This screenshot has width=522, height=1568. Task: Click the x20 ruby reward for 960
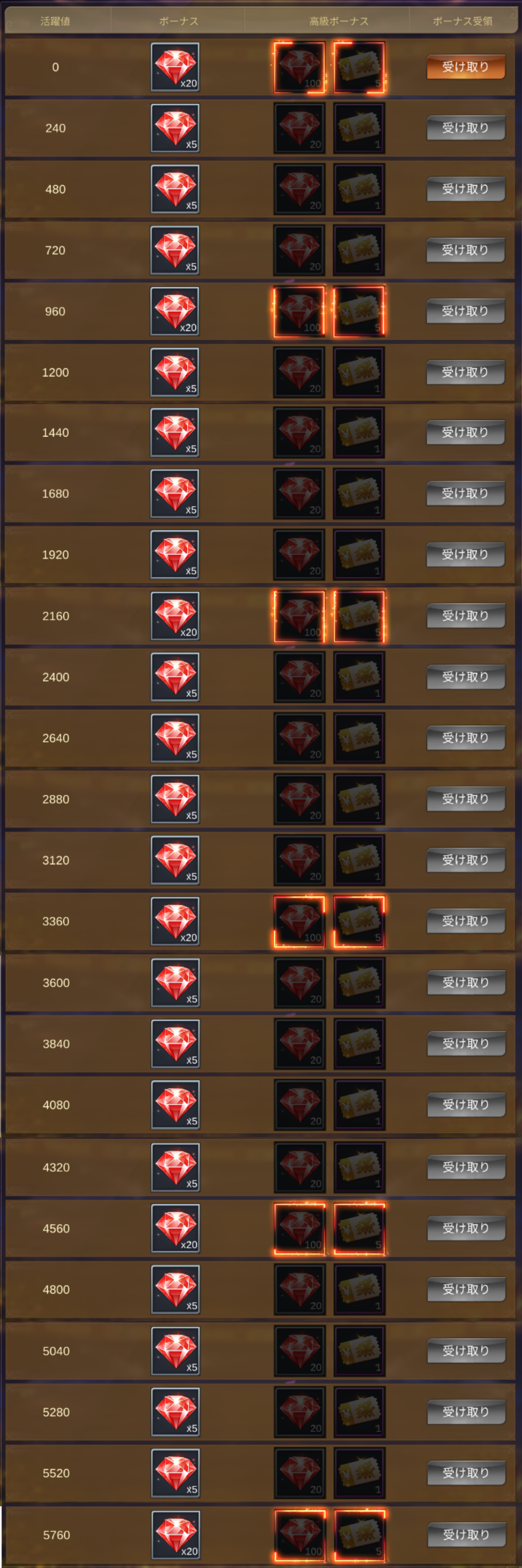point(175,311)
